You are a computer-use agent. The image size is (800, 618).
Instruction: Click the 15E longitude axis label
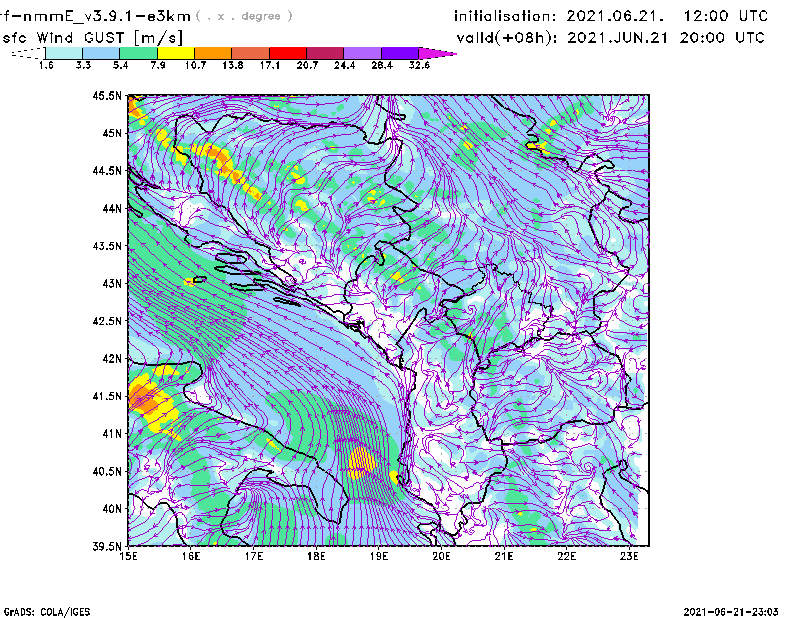[129, 557]
